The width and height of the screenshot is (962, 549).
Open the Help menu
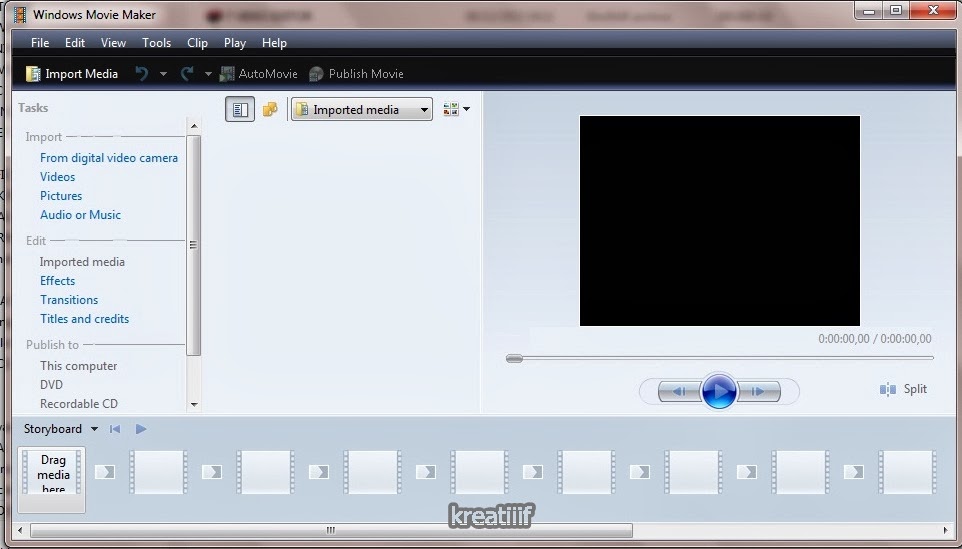[274, 42]
